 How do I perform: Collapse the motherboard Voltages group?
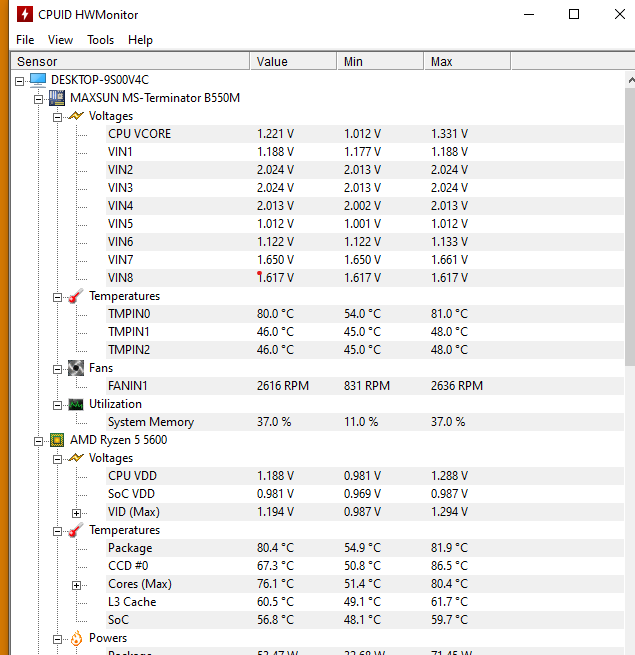coord(57,117)
